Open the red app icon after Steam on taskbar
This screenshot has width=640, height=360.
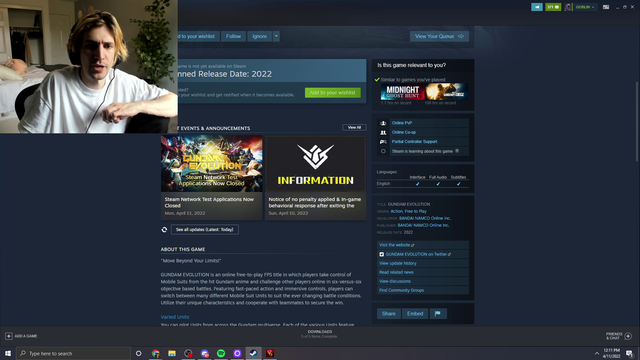click(270, 353)
